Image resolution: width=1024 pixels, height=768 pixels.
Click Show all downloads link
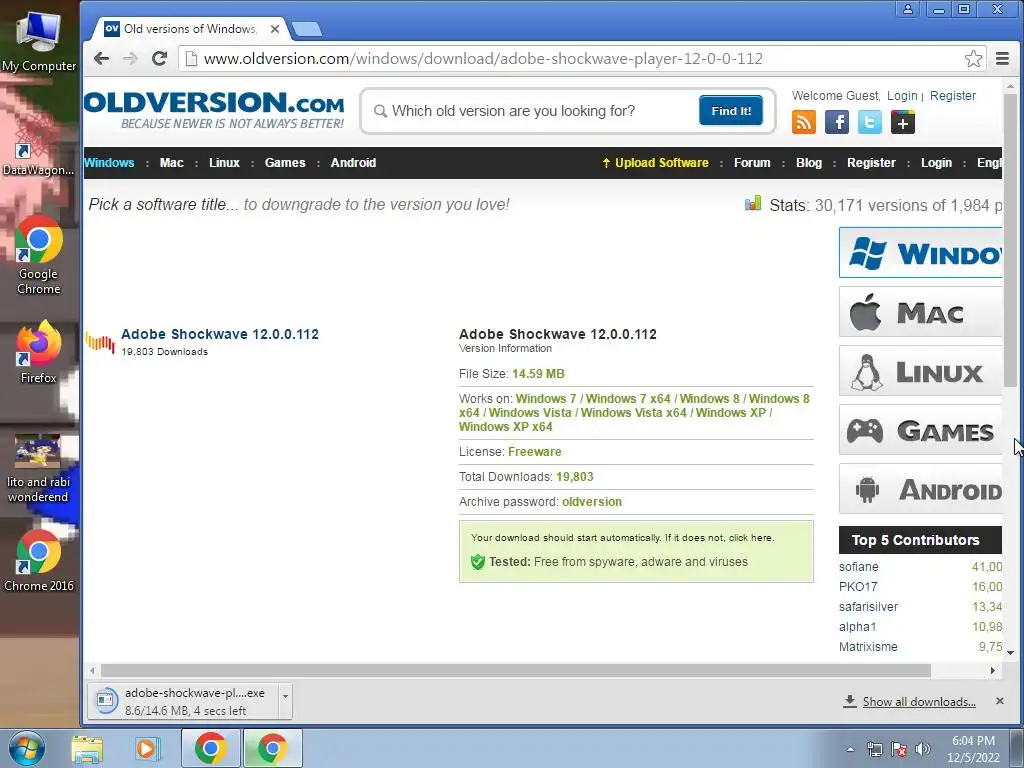tap(919, 701)
